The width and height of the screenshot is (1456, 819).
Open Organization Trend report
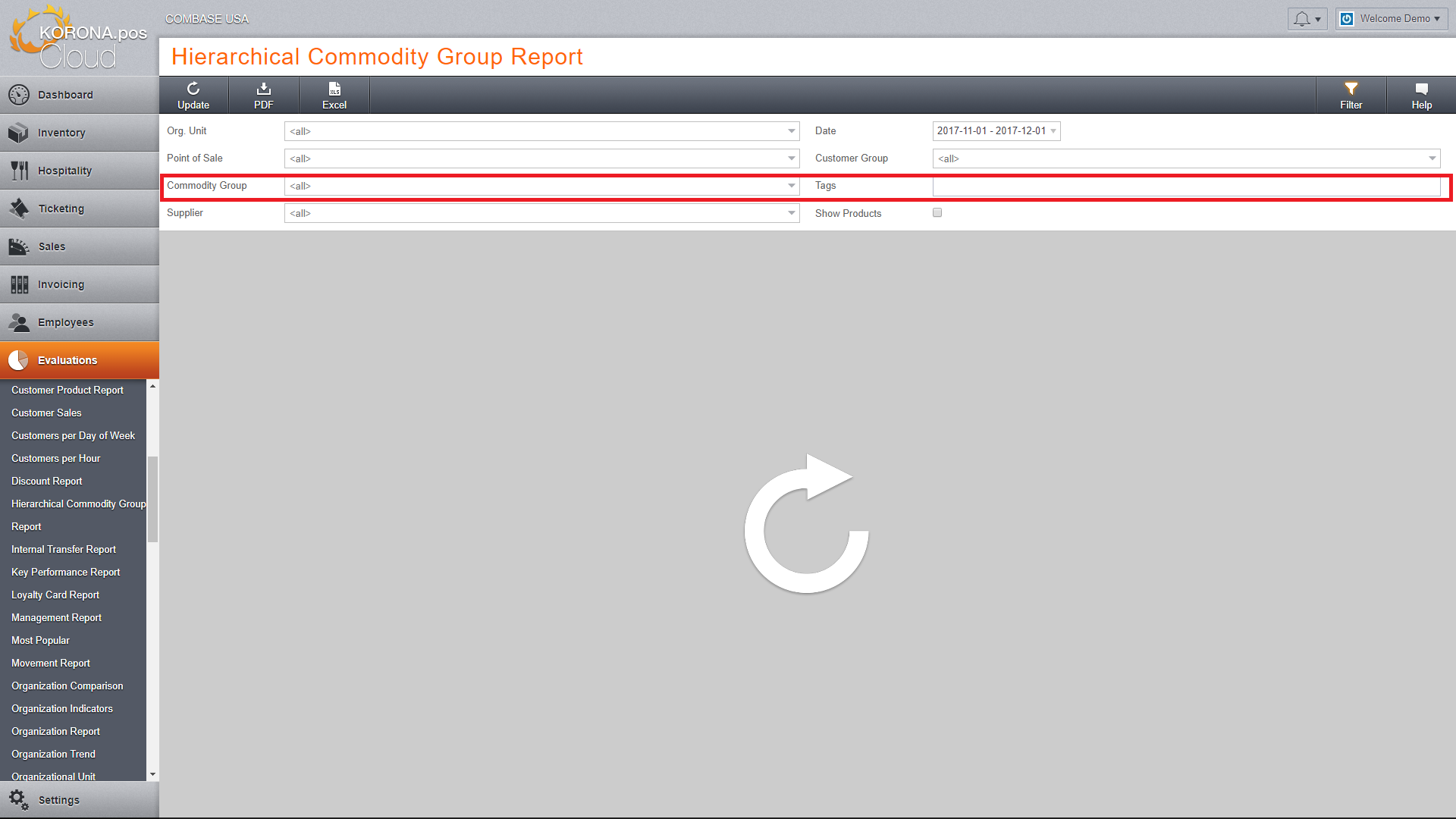tap(53, 754)
